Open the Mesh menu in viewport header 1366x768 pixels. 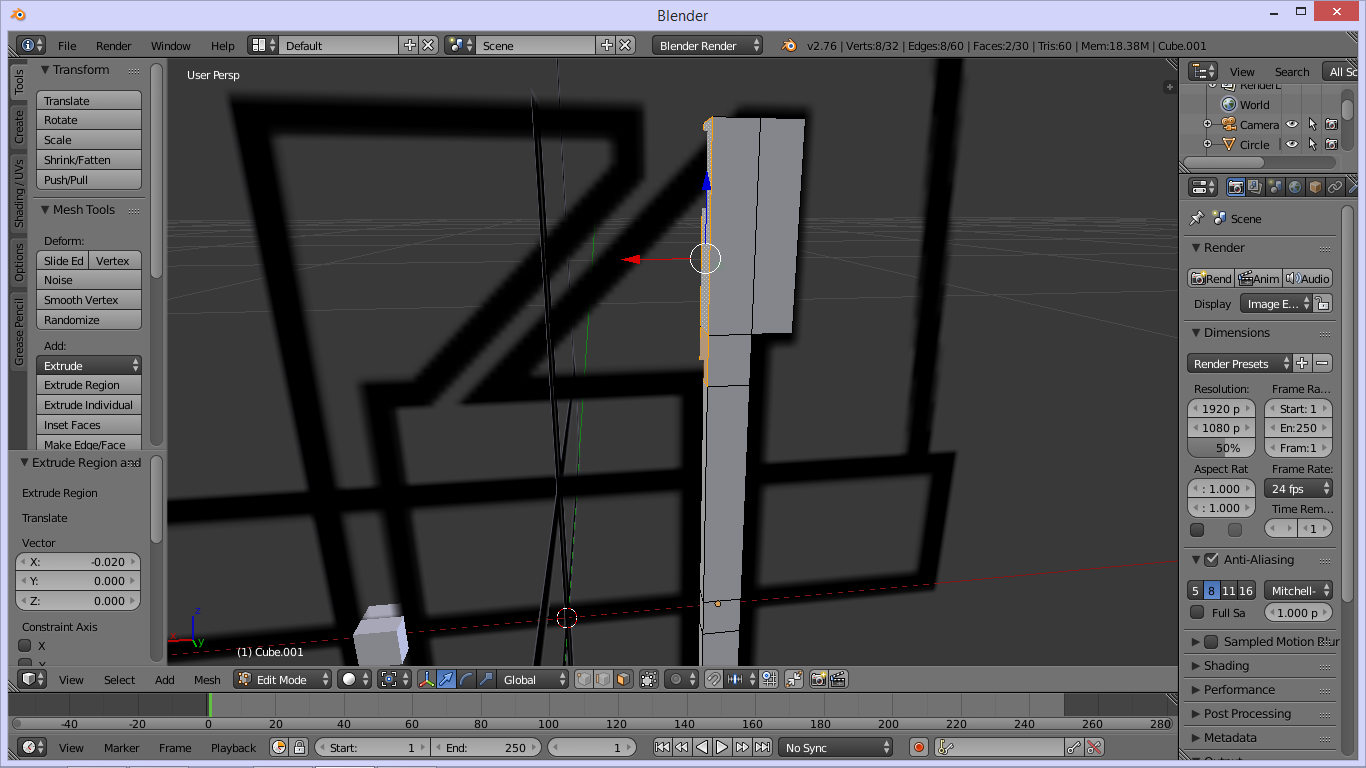click(207, 680)
